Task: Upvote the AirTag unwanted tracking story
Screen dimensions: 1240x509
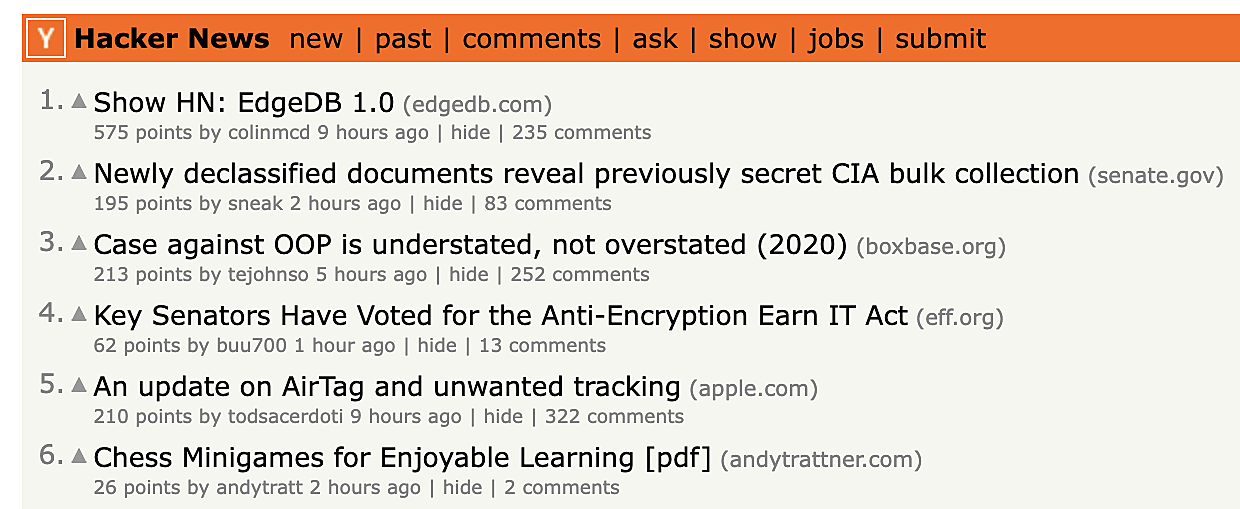Action: click(x=79, y=385)
